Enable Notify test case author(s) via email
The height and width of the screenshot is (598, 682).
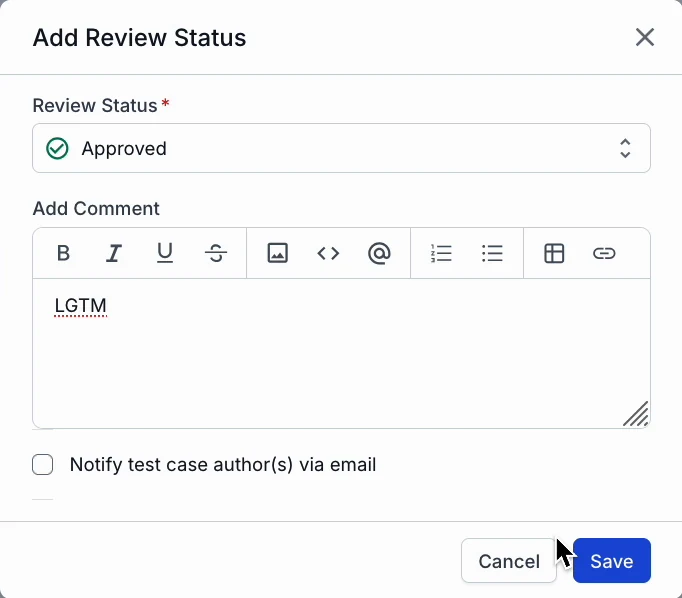(43, 464)
